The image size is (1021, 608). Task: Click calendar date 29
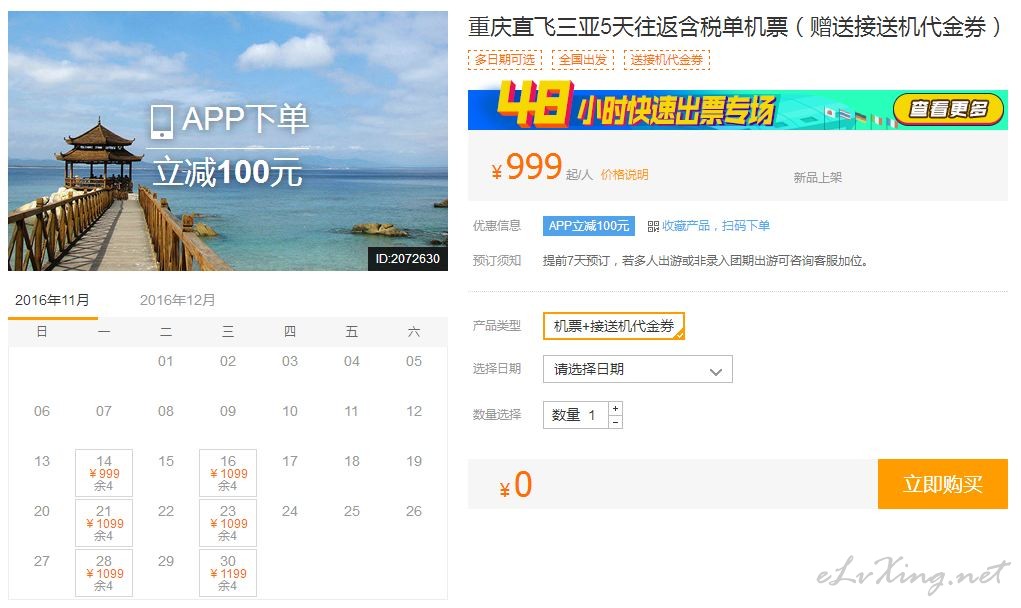pyautogui.click(x=166, y=561)
